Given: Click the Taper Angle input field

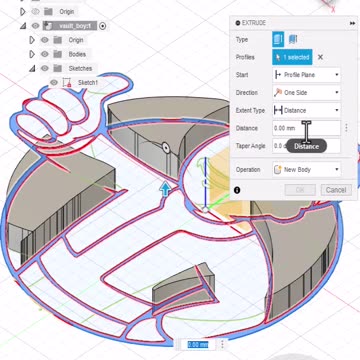Looking at the screenshot, I should (306, 146).
